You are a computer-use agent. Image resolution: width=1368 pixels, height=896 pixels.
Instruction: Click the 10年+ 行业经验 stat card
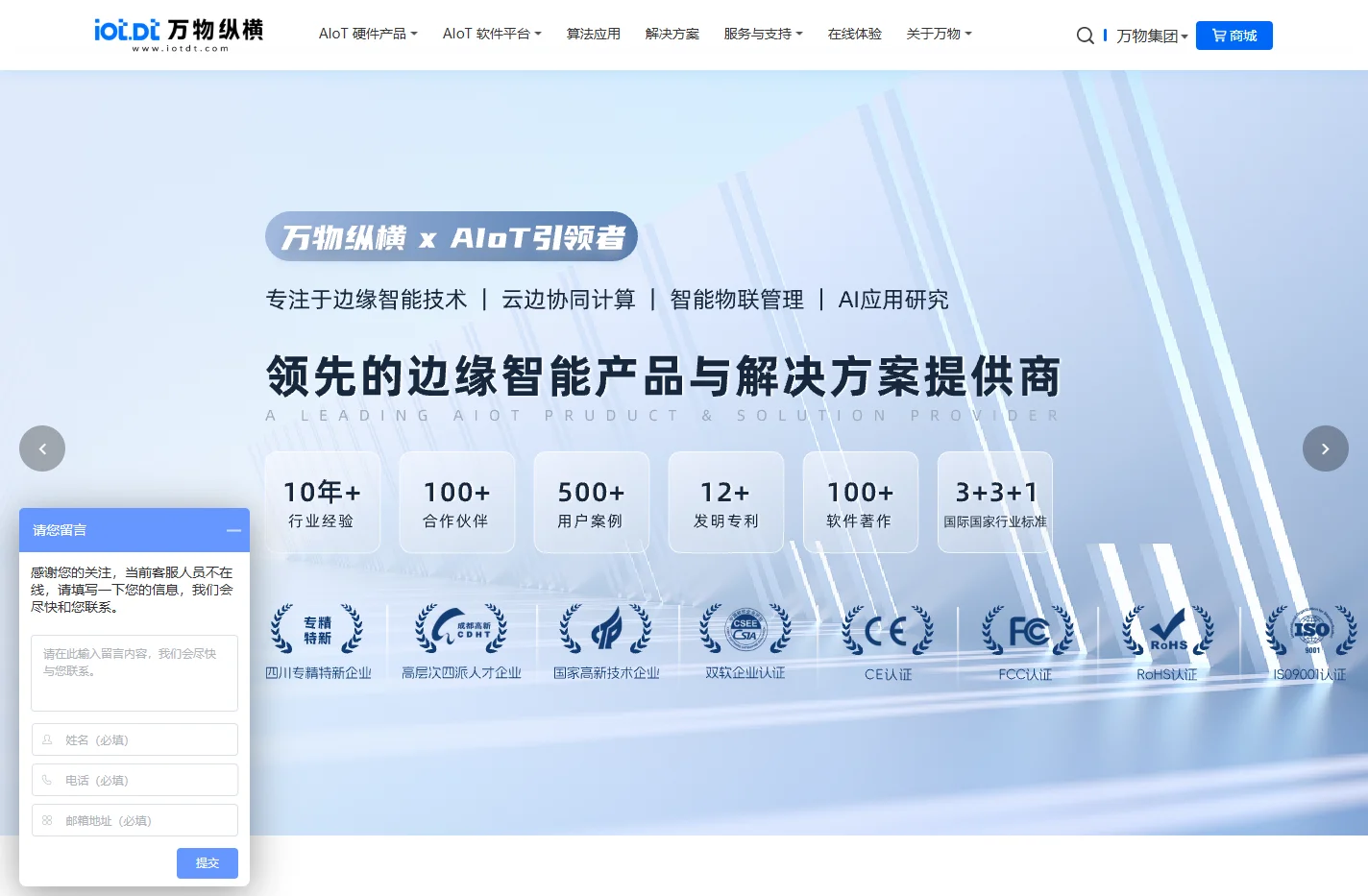click(323, 502)
